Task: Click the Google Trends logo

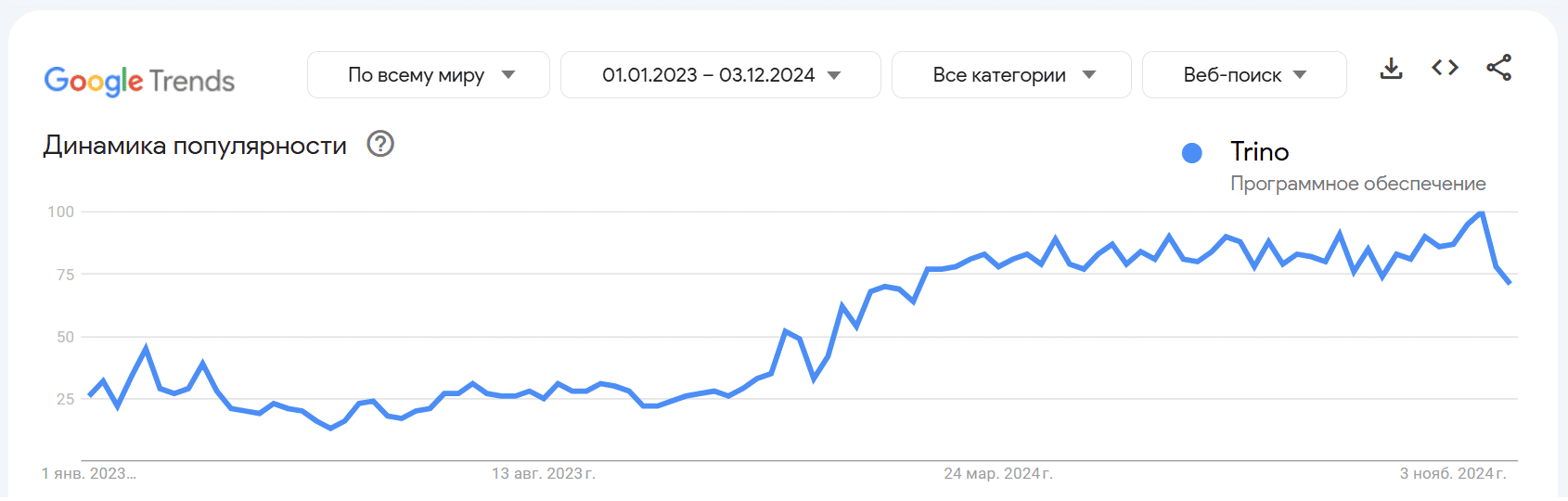Action: (139, 81)
